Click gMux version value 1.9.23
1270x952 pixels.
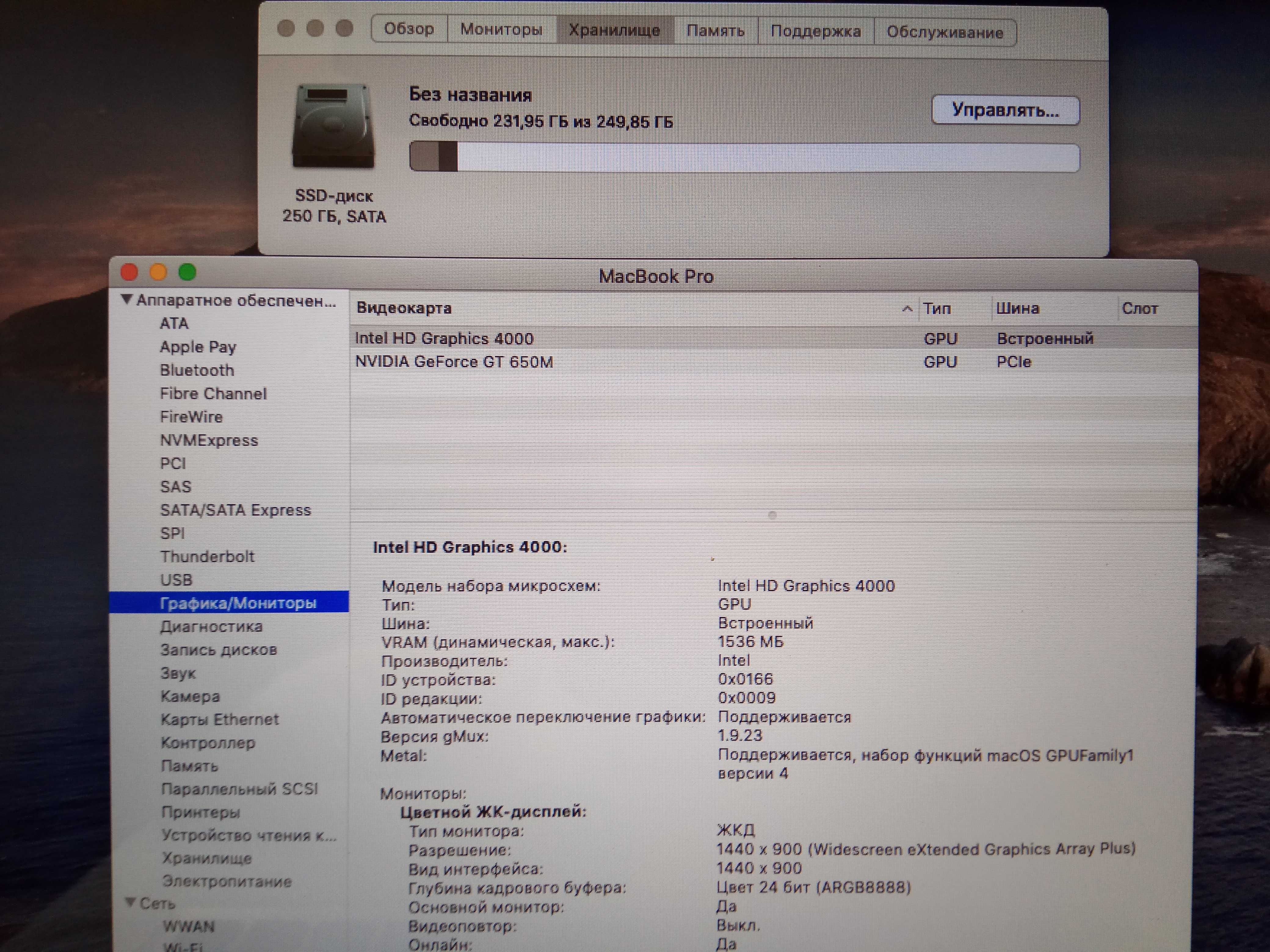point(740,736)
